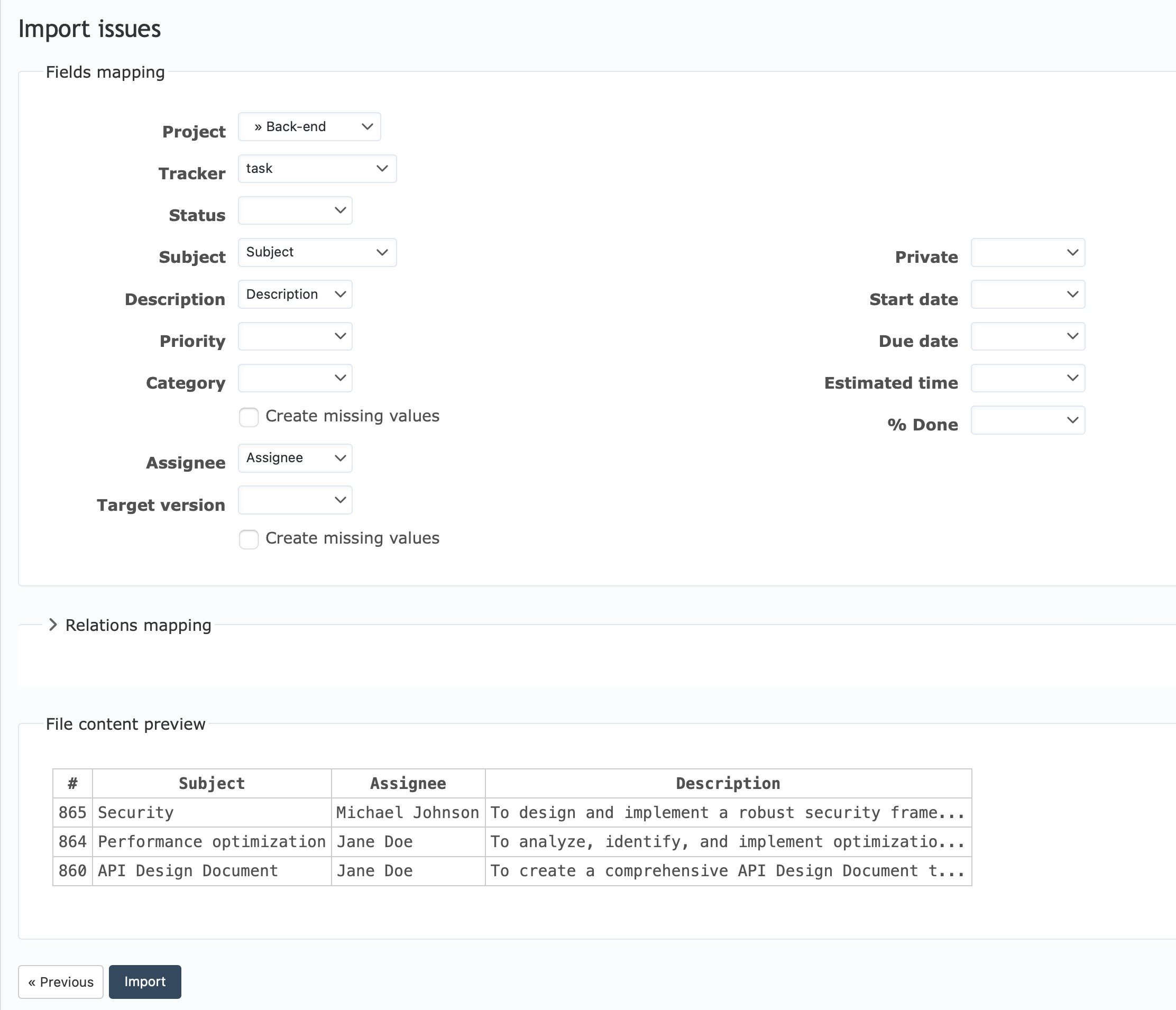Go back with the Previous button

[60, 981]
